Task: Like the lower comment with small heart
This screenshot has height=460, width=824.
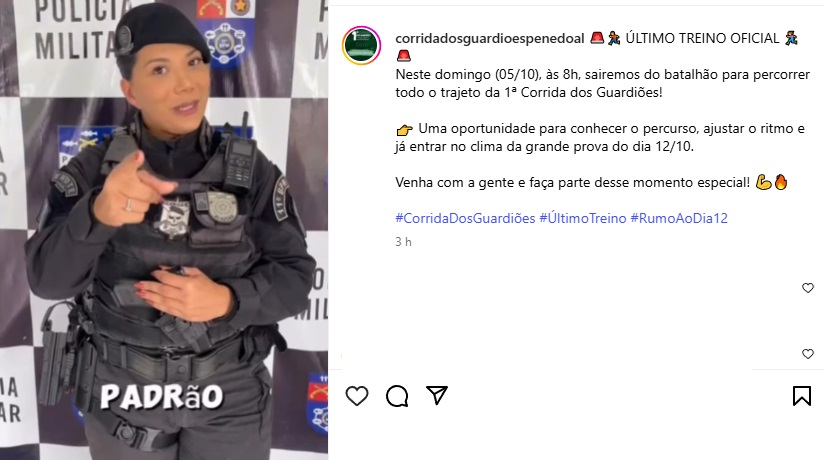Action: pos(808,354)
